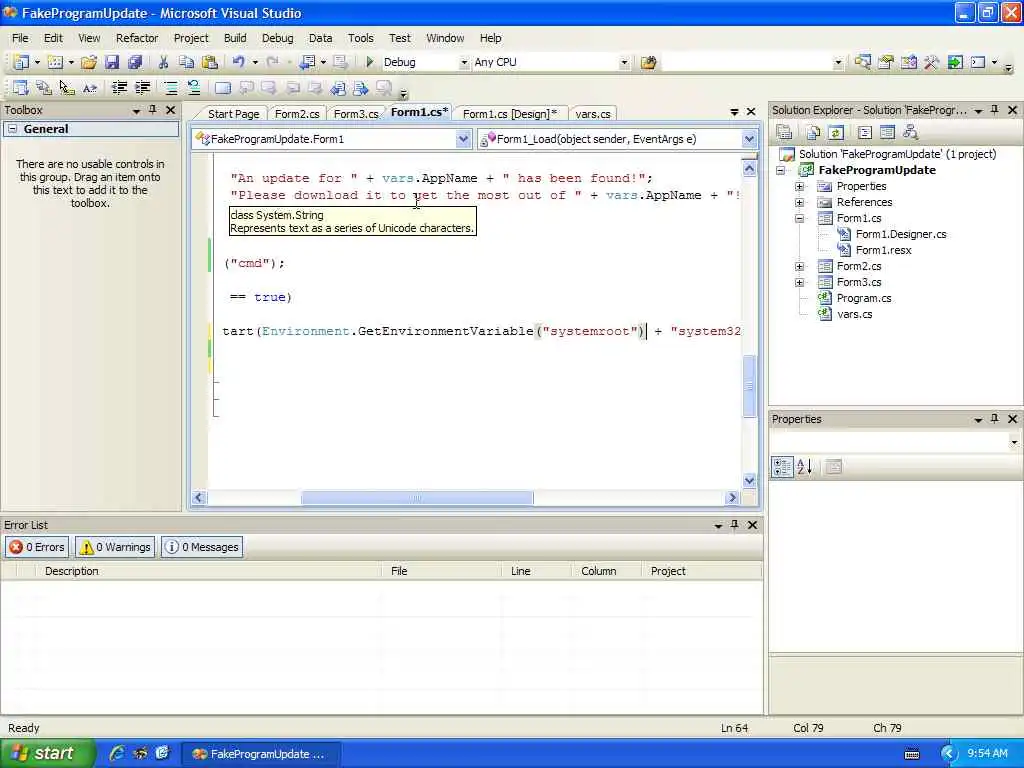
Task: Sort Error List by Line column
Action: [x=536, y=571]
